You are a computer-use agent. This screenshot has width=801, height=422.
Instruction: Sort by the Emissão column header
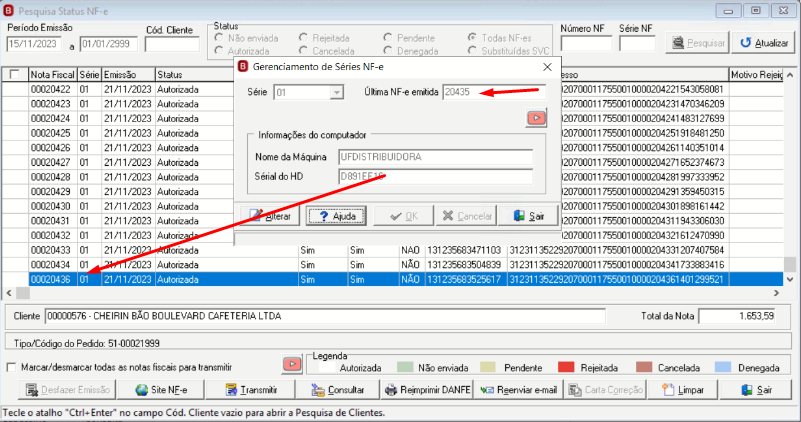pyautogui.click(x=128, y=75)
